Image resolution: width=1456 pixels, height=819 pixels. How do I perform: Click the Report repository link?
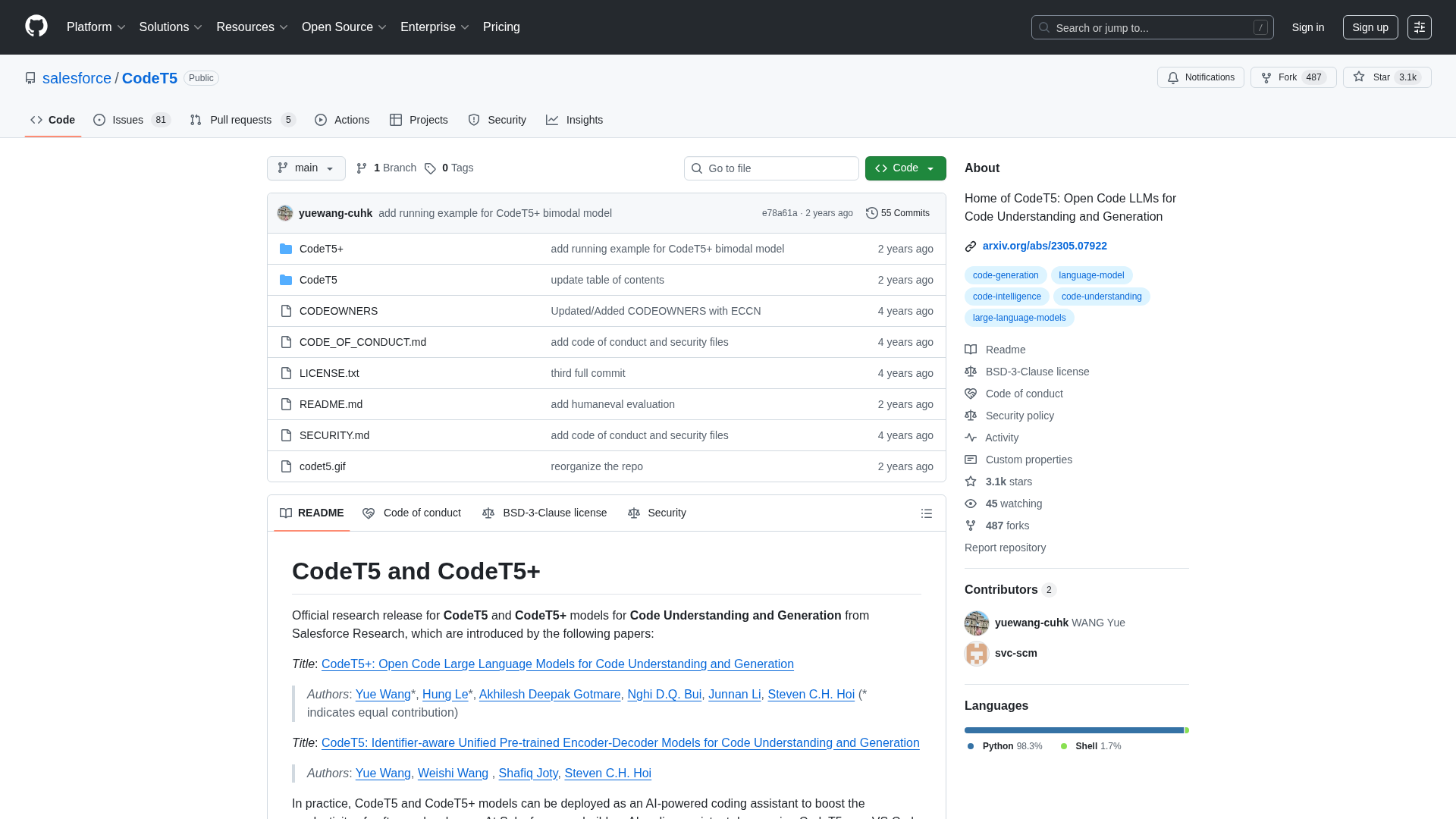point(1005,548)
